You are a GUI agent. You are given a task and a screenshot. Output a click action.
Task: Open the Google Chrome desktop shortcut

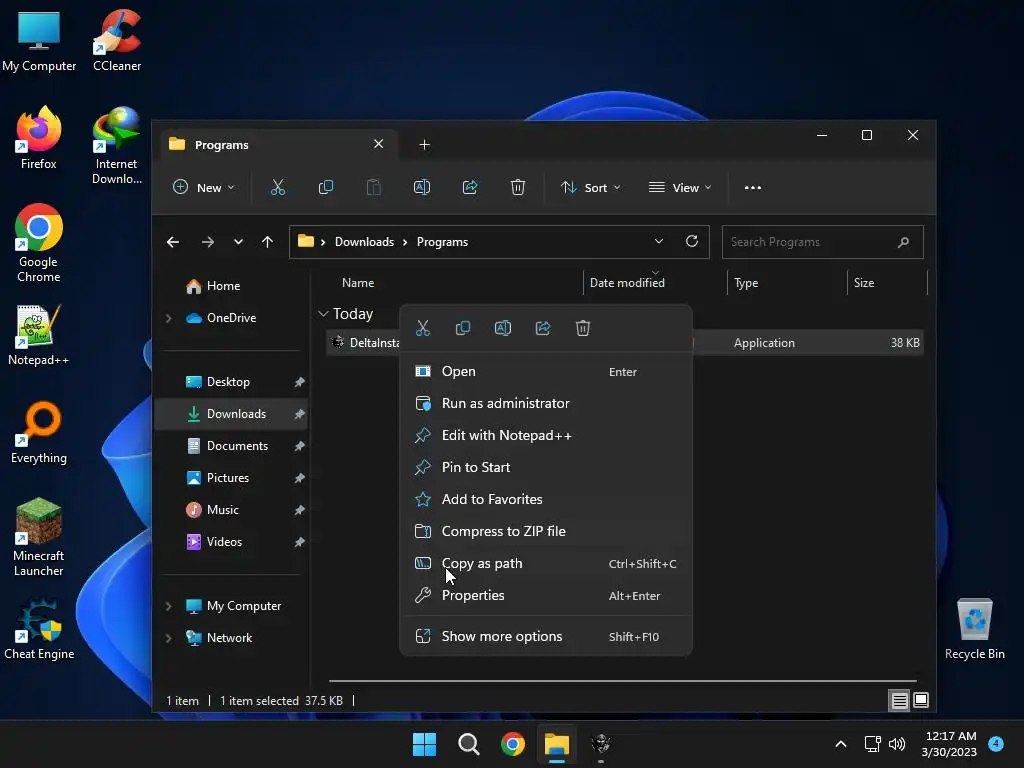pos(39,243)
